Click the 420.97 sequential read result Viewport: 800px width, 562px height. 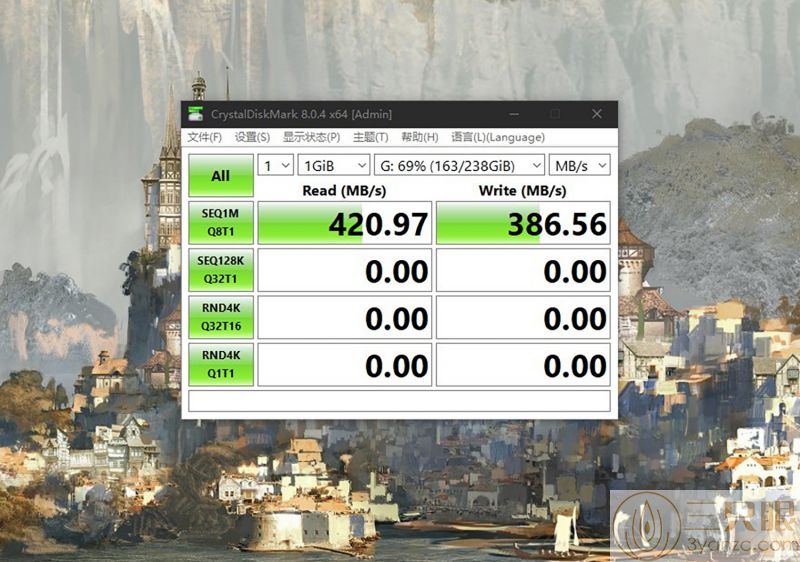(x=345, y=223)
